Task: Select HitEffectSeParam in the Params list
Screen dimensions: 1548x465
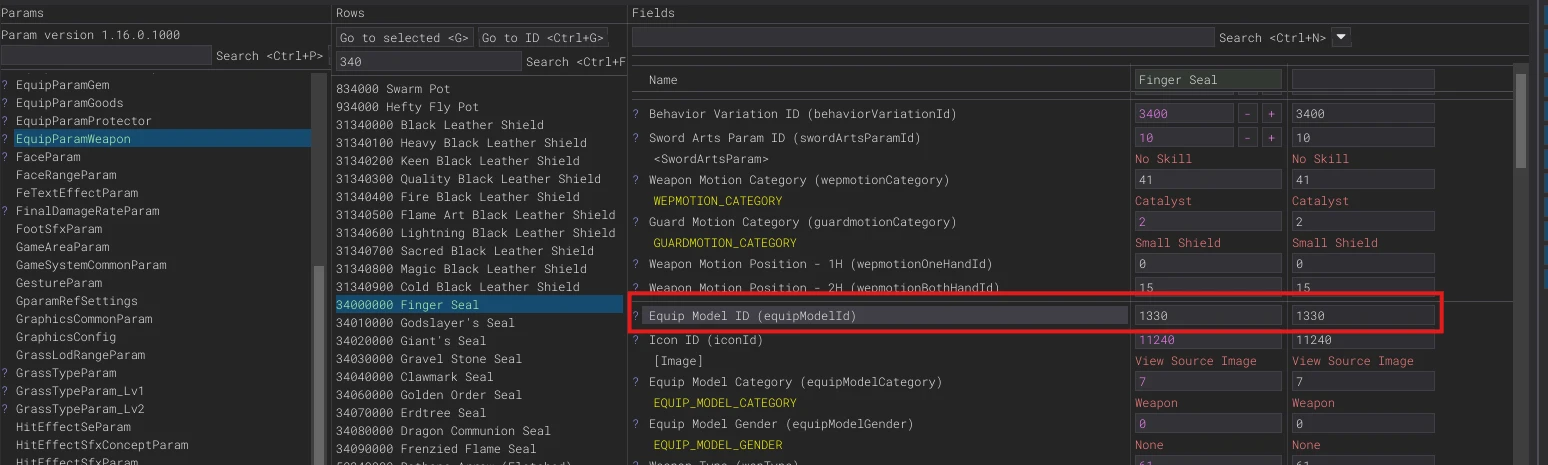Action: point(73,427)
